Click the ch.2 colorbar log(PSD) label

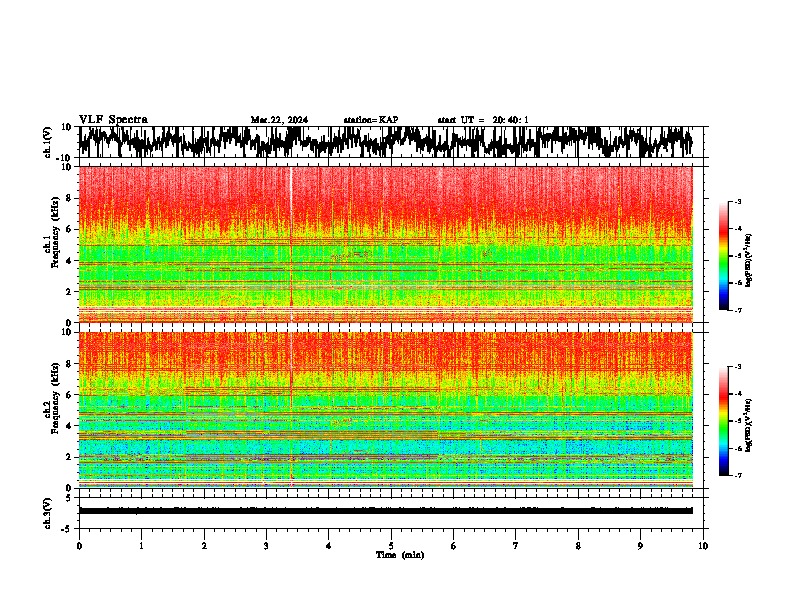pos(749,425)
